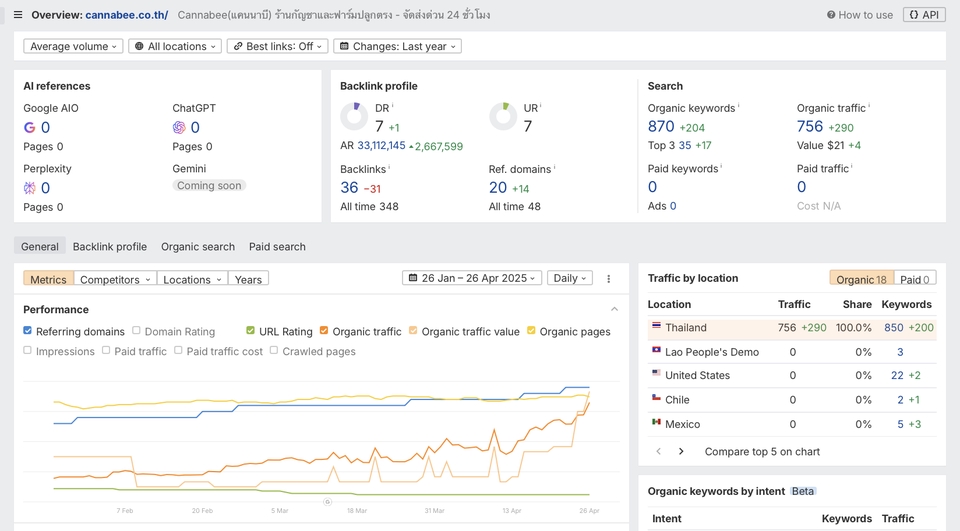Open the referring domains count 20

[498, 187]
